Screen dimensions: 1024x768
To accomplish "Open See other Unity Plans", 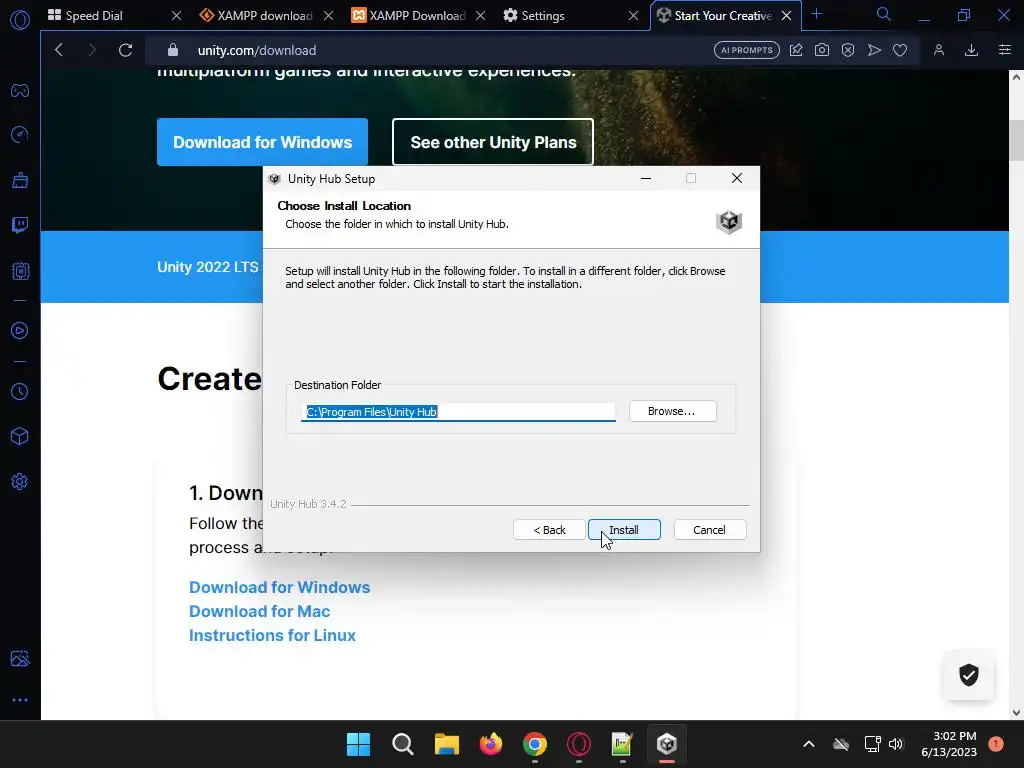I will tap(493, 142).
